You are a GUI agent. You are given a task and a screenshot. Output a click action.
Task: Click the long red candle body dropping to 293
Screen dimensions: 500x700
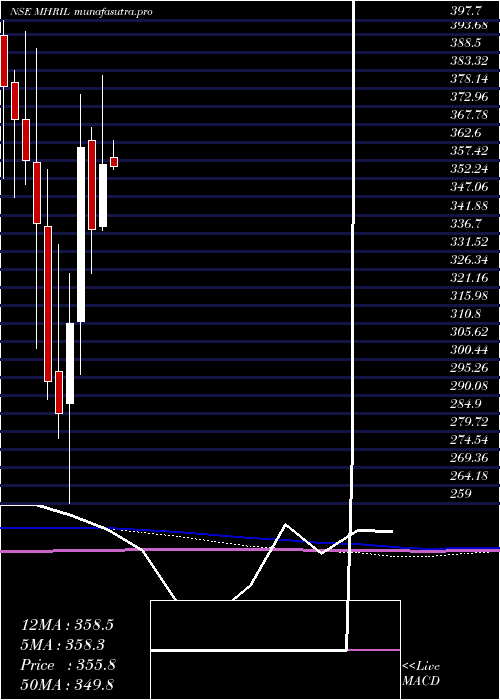[x=48, y=304]
